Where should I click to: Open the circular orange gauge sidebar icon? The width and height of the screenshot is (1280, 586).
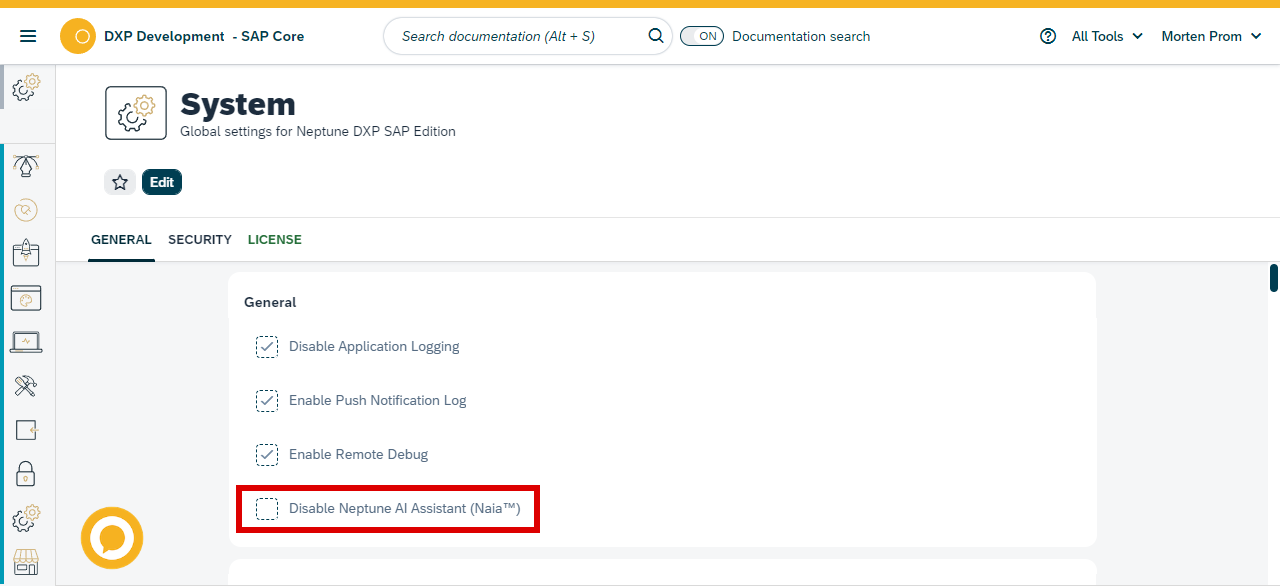point(26,210)
